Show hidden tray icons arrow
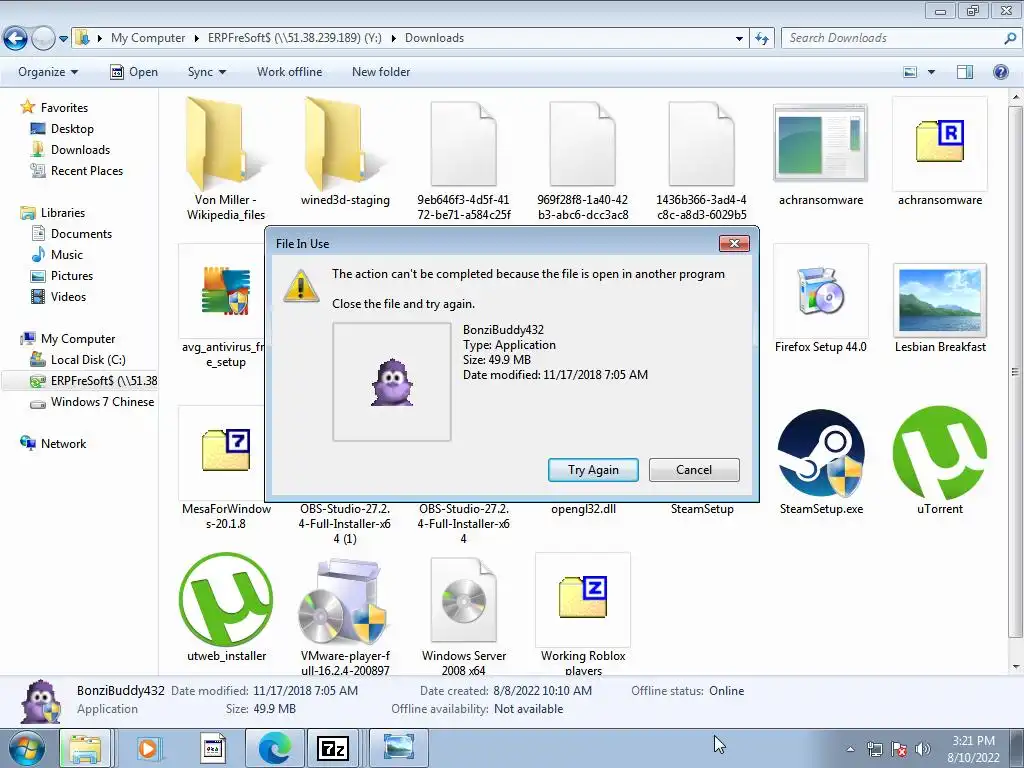Screen dimensions: 1024x768 [x=850, y=749]
